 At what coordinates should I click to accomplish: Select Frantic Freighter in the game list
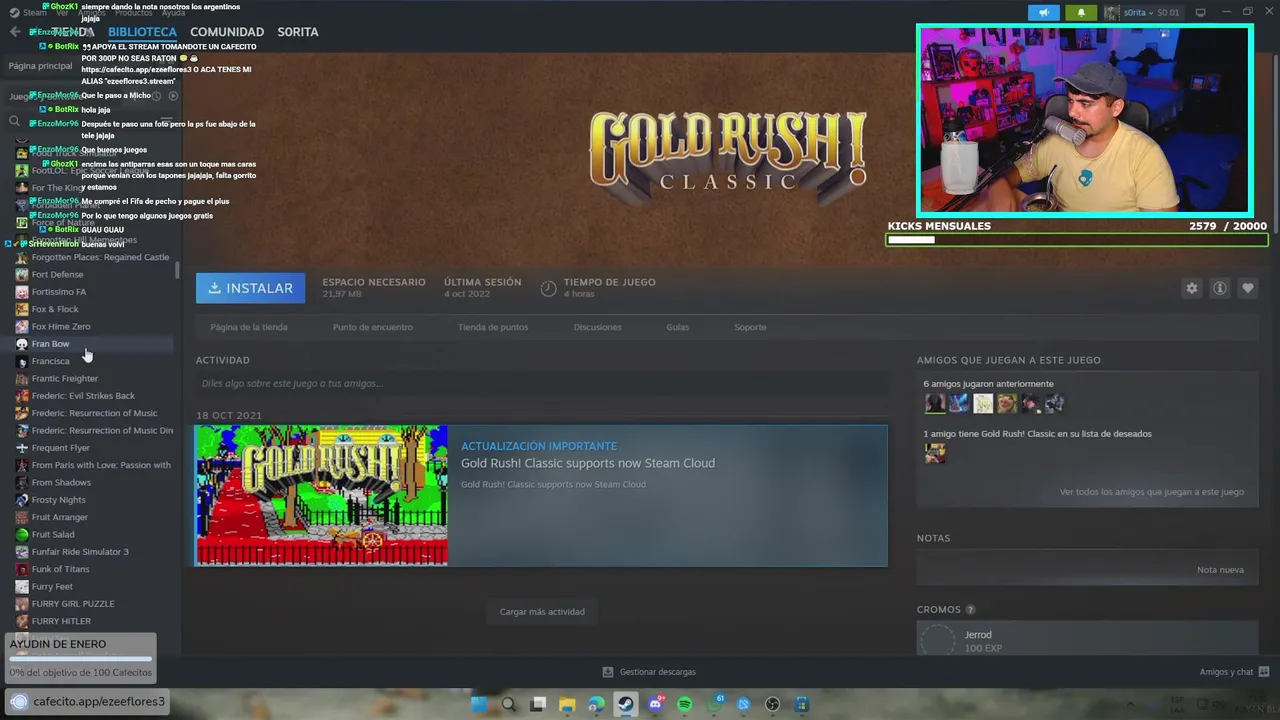pyautogui.click(x=64, y=378)
